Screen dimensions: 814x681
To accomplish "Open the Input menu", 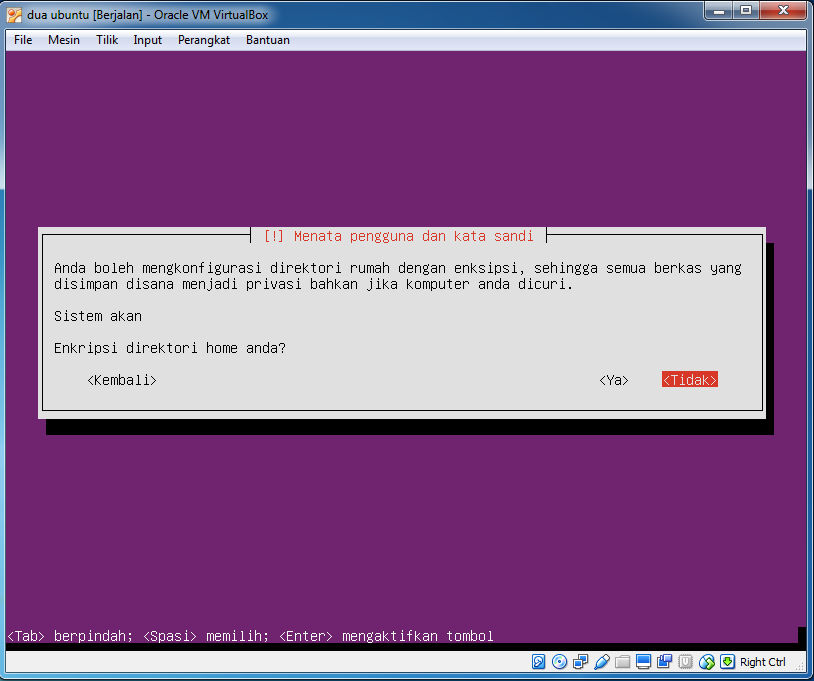I will (147, 40).
